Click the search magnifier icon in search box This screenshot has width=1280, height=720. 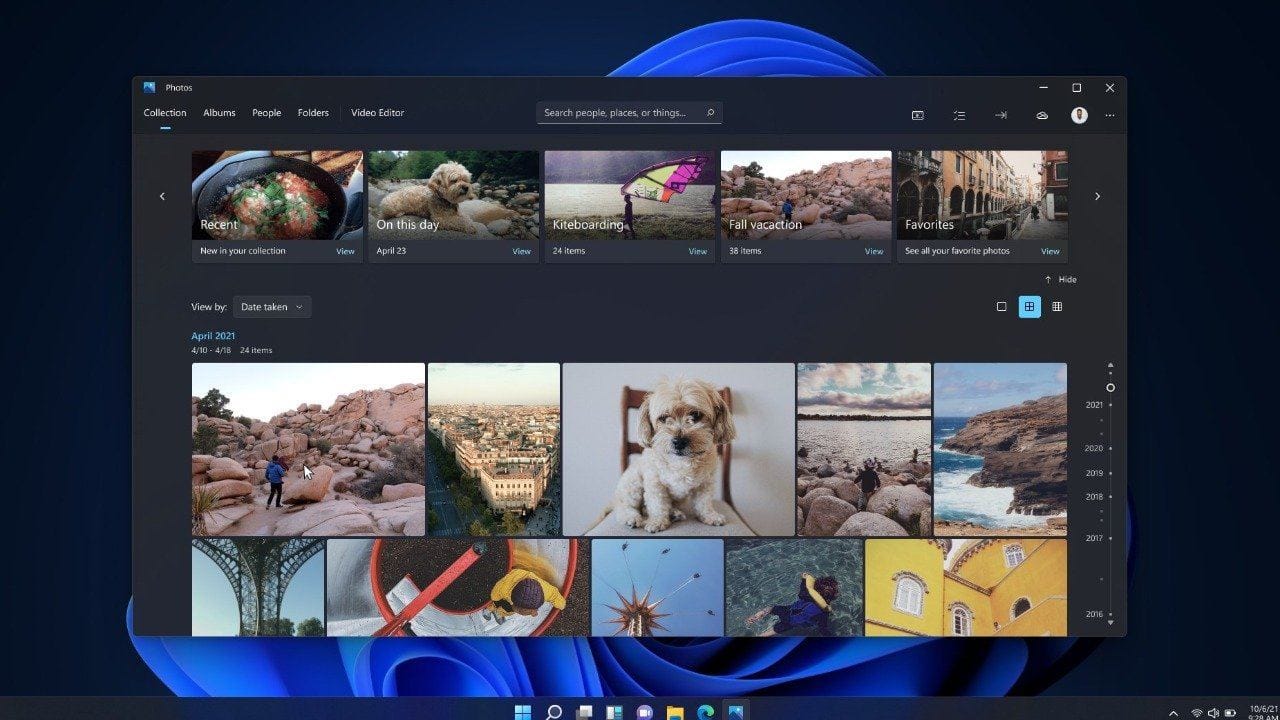[711, 113]
